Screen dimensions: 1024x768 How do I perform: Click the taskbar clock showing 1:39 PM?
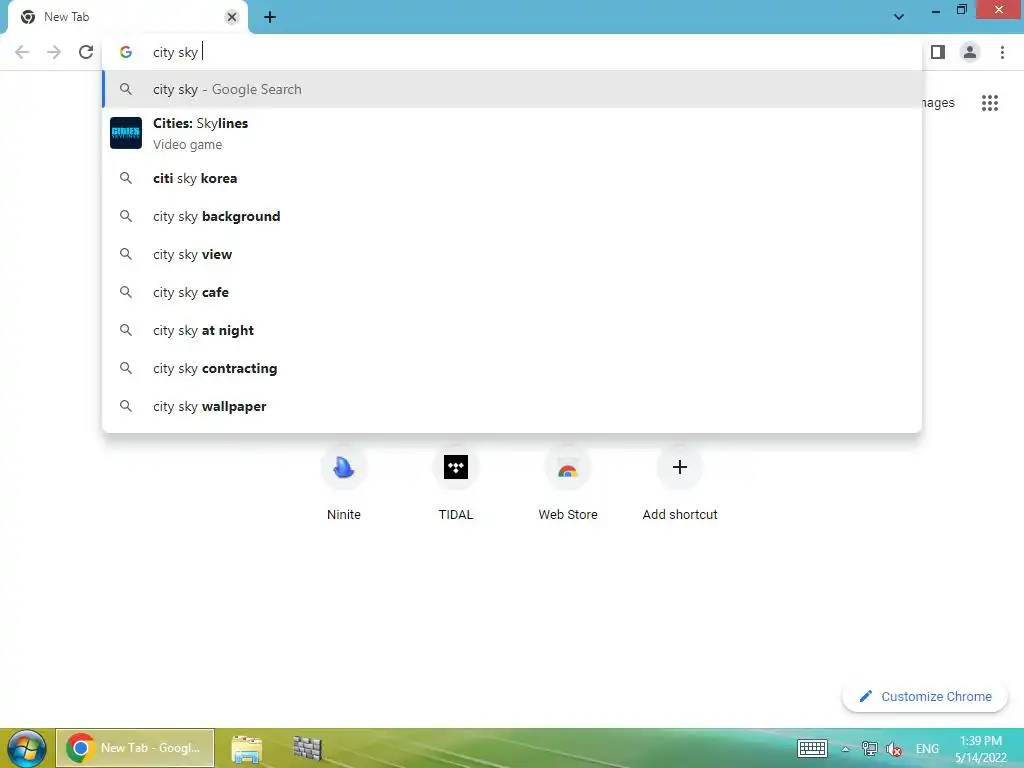click(x=981, y=748)
